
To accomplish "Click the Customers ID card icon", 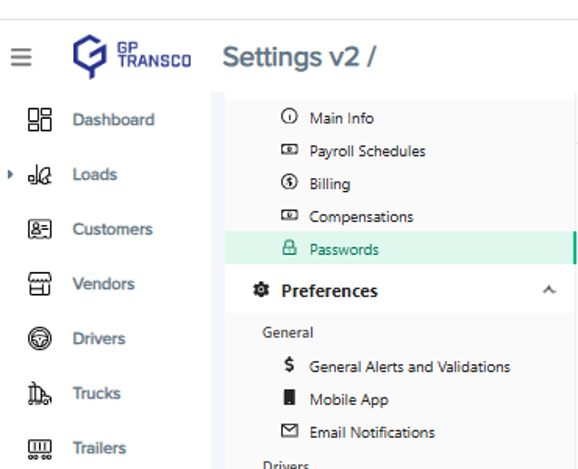I will (x=40, y=229).
